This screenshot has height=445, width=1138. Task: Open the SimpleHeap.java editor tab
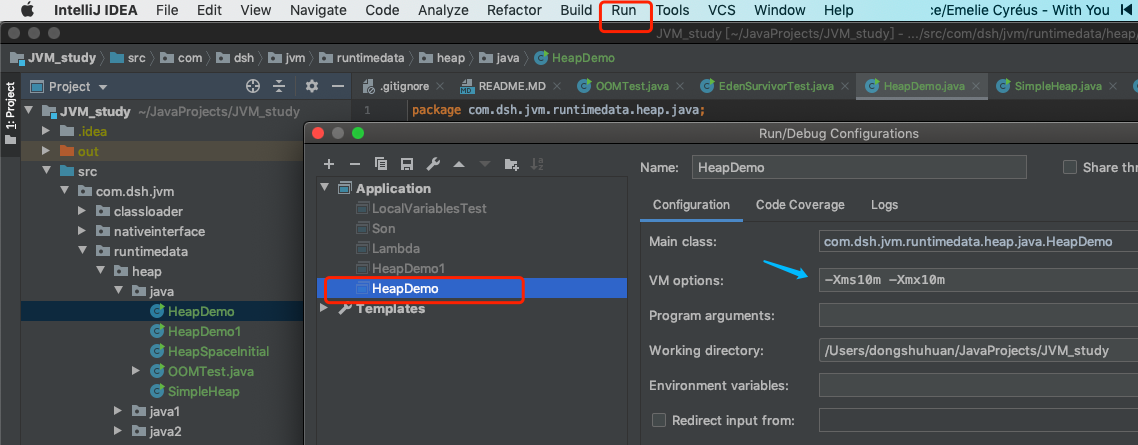click(x=1049, y=86)
